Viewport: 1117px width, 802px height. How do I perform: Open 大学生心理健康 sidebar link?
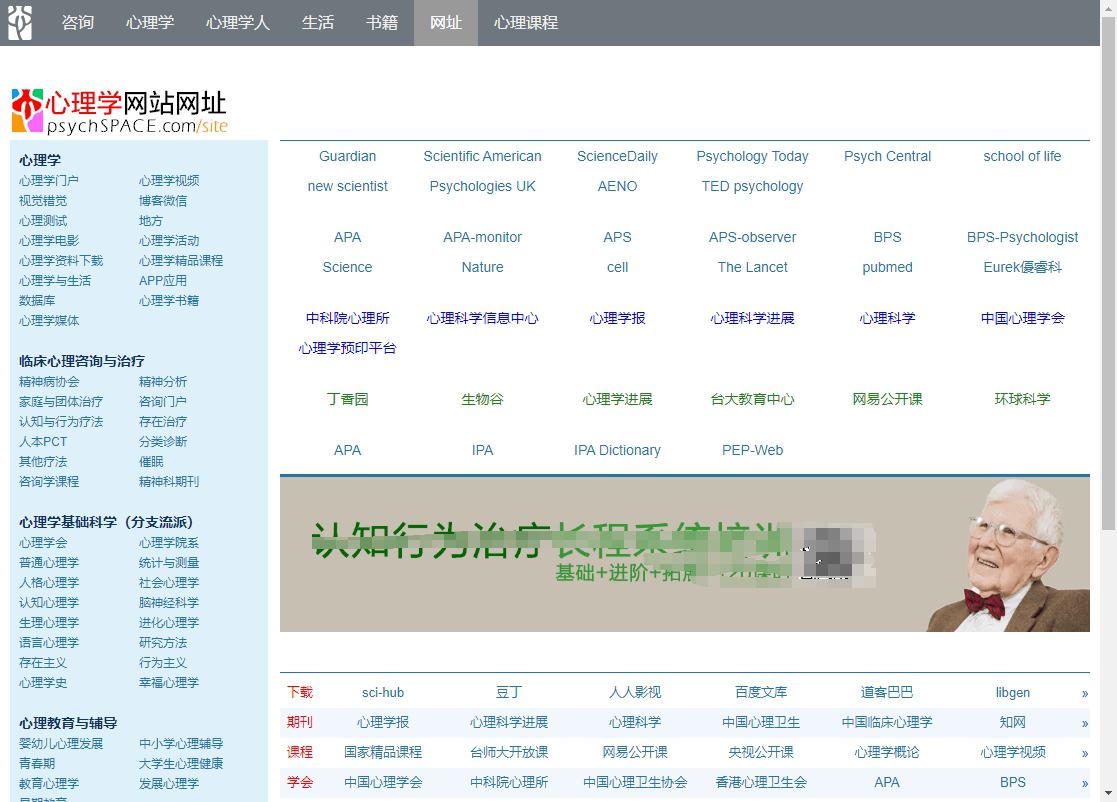click(180, 764)
